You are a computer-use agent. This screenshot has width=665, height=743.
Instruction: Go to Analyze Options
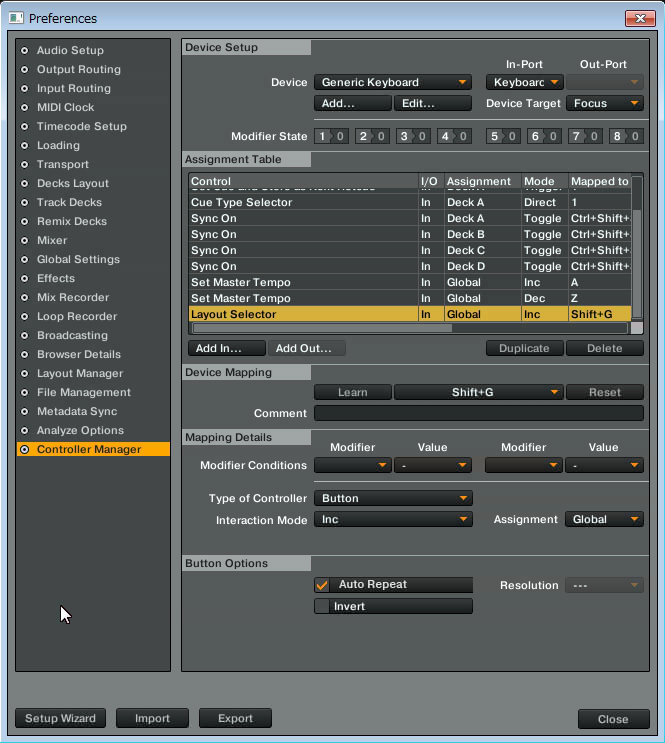coord(80,430)
